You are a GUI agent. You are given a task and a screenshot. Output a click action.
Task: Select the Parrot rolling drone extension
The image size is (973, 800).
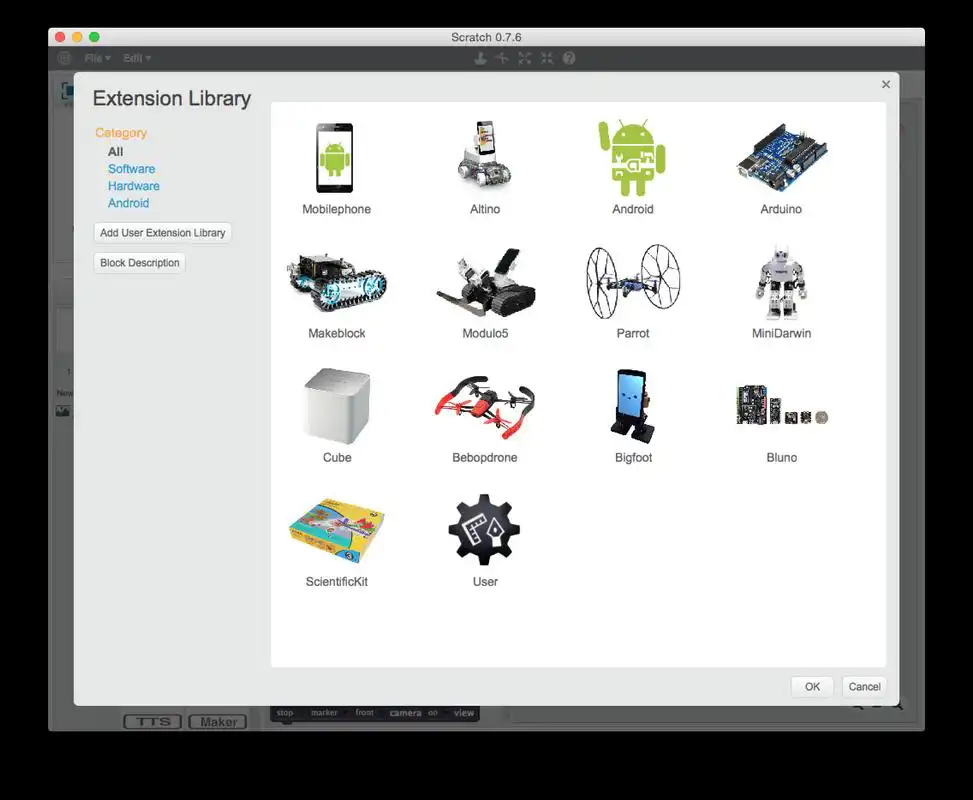tap(633, 282)
